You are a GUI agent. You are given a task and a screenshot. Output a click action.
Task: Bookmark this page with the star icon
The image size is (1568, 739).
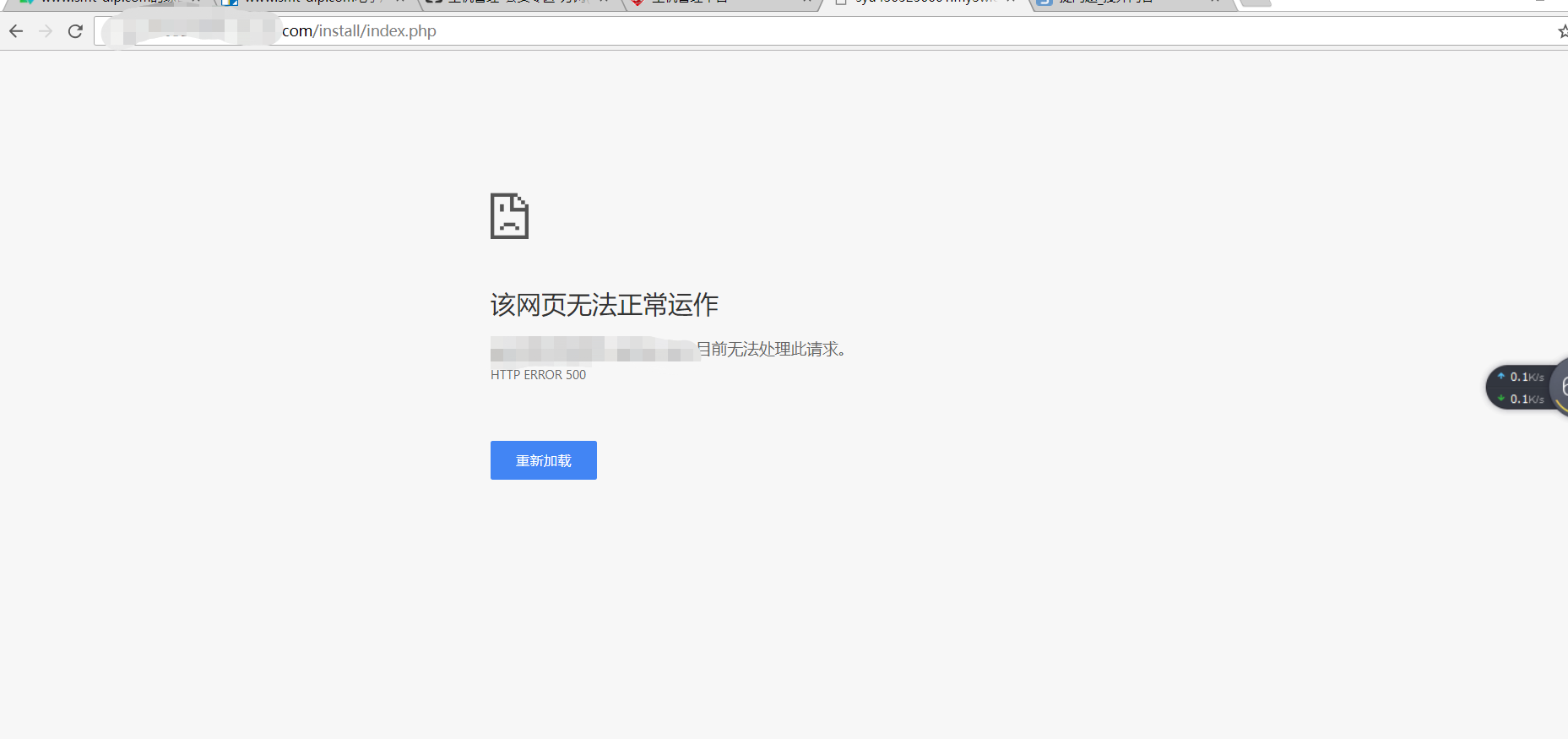pyautogui.click(x=1562, y=31)
